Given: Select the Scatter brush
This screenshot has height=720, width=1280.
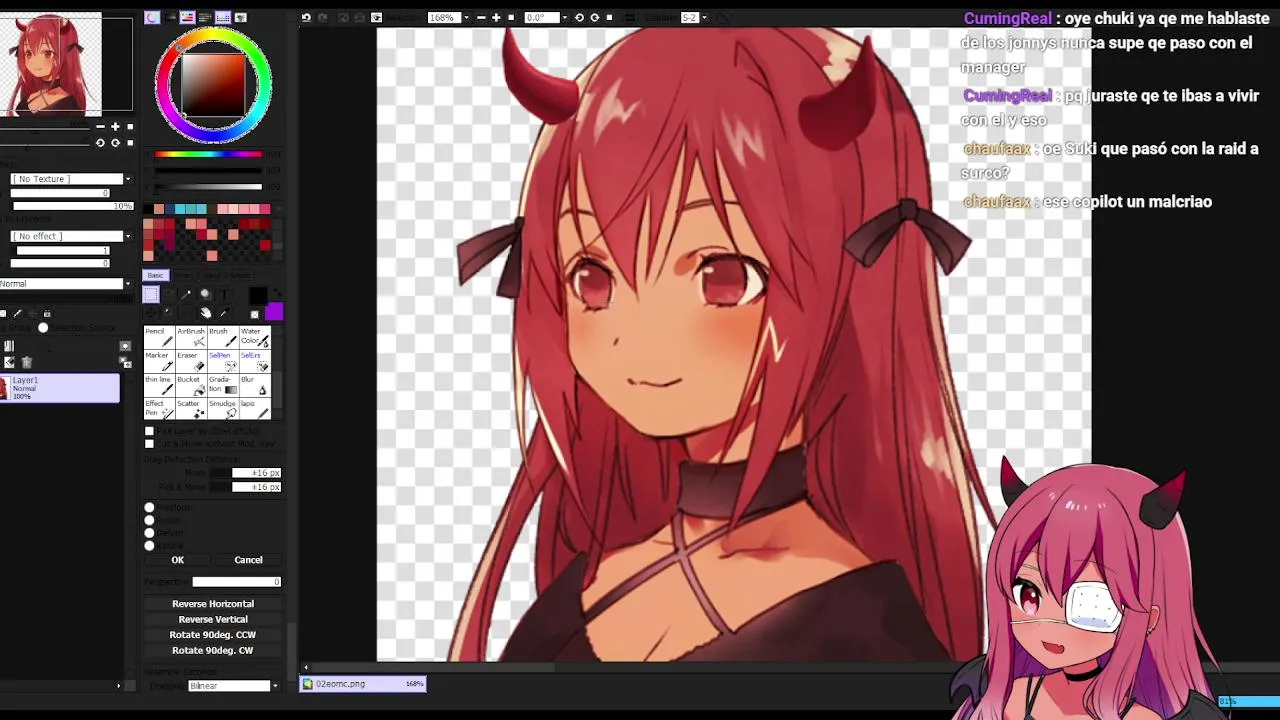Looking at the screenshot, I should point(191,409).
